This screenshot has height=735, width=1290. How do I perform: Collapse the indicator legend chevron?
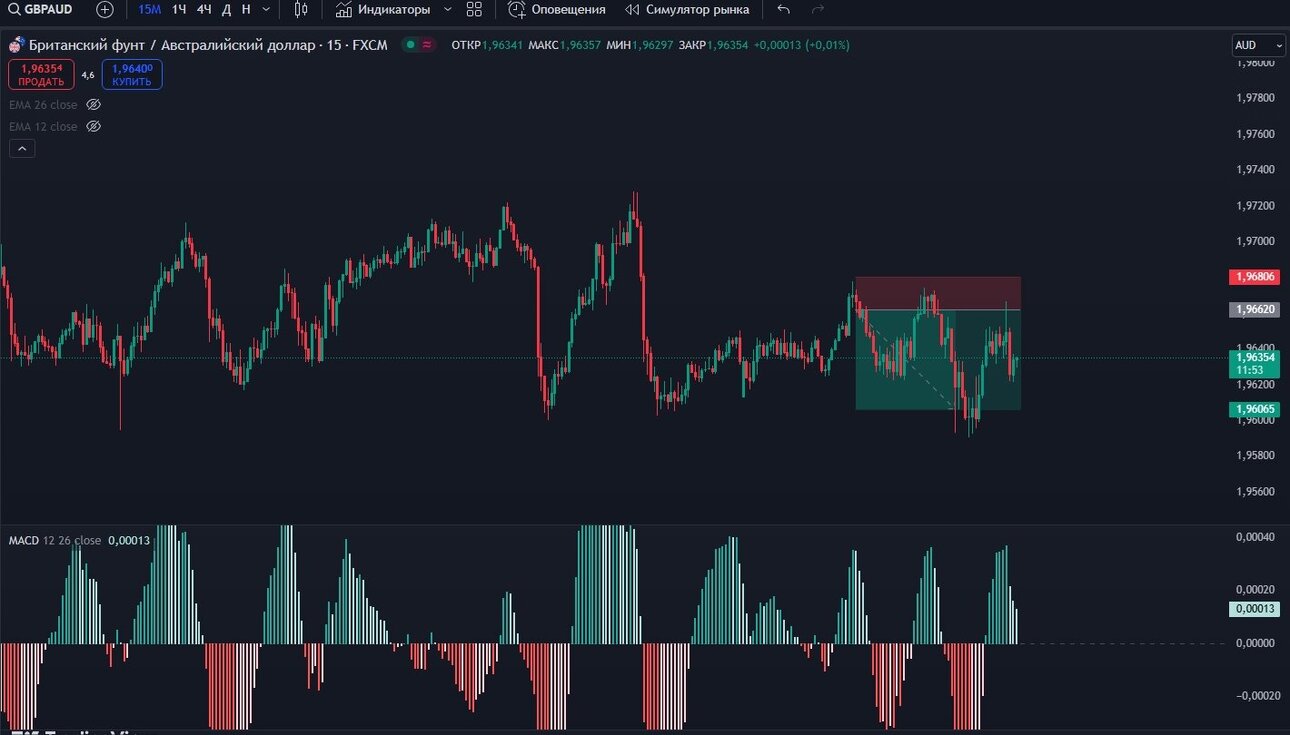(x=22, y=149)
